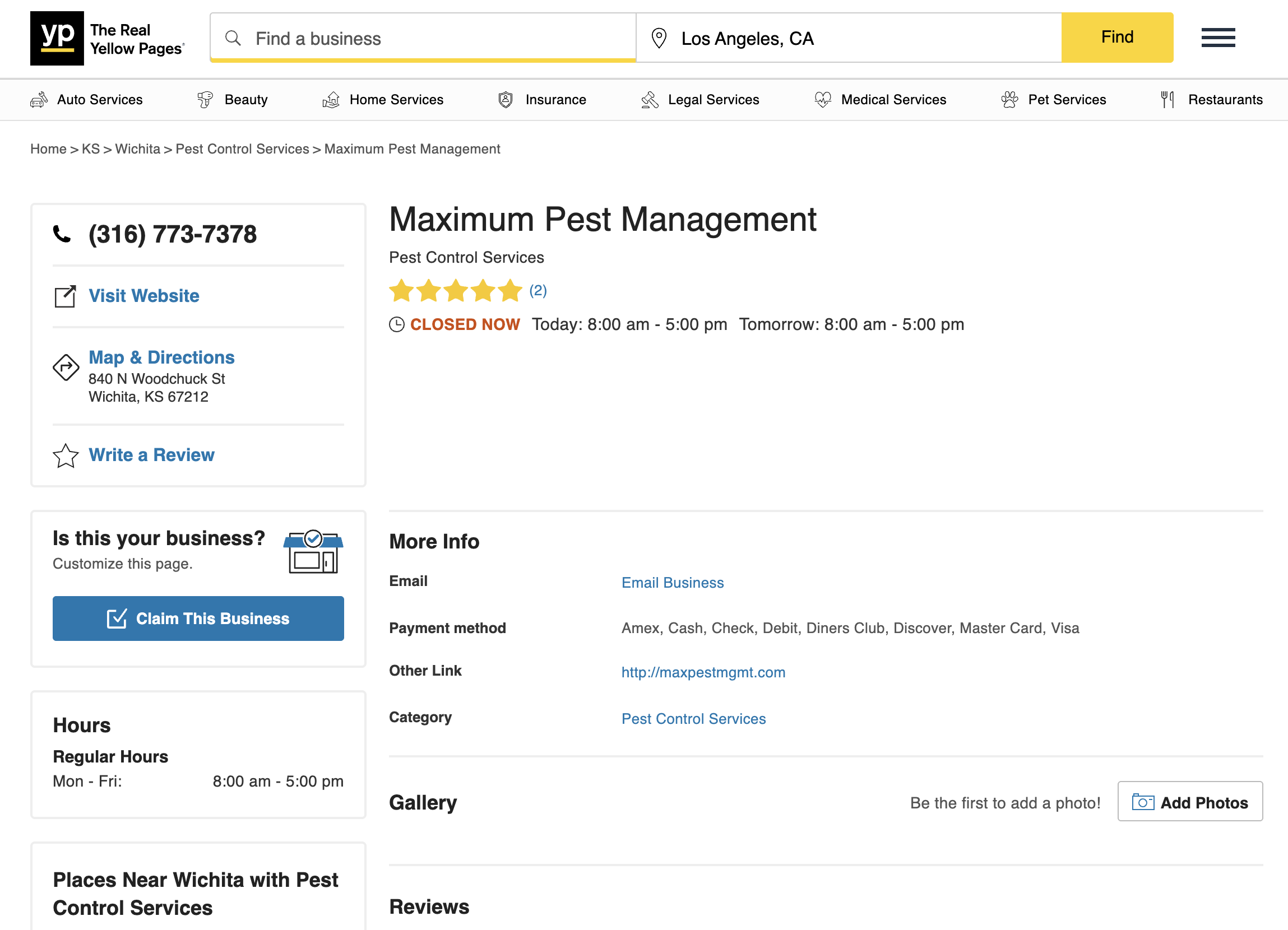Click the paw icon for Pet Services
The width and height of the screenshot is (1288, 930).
pos(1009,99)
